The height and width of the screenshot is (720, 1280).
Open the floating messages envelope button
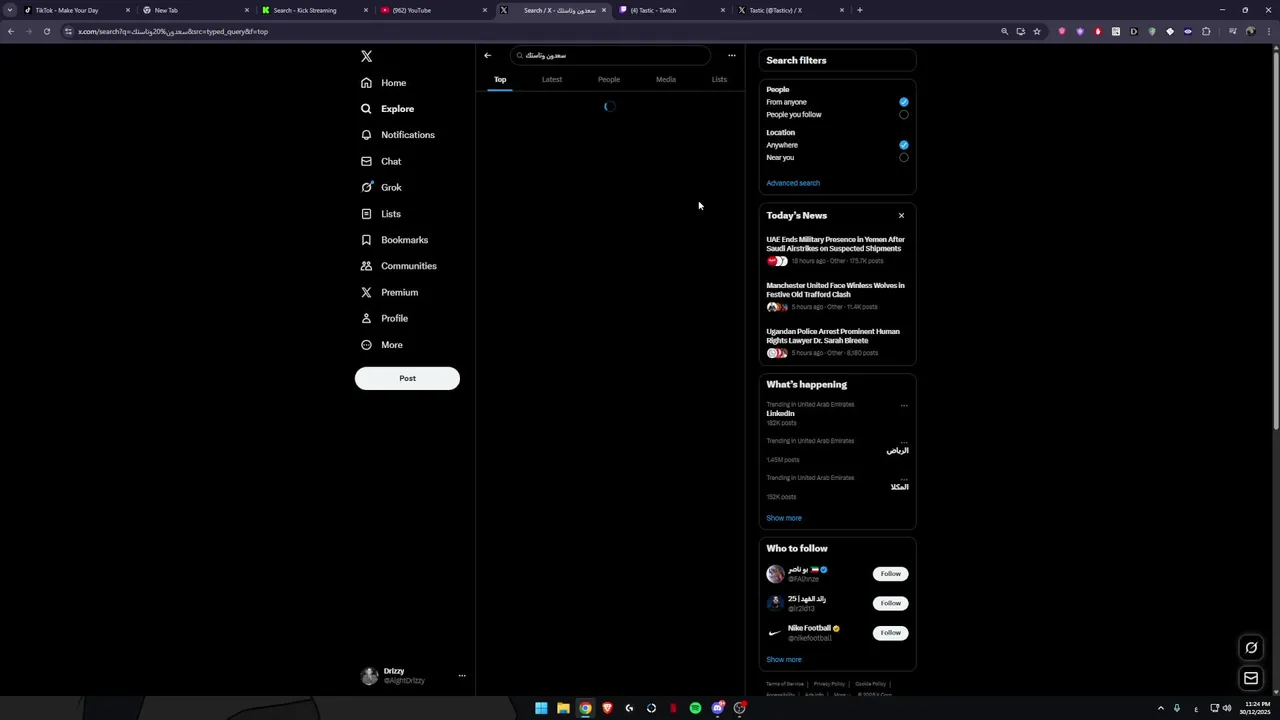pos(1251,678)
